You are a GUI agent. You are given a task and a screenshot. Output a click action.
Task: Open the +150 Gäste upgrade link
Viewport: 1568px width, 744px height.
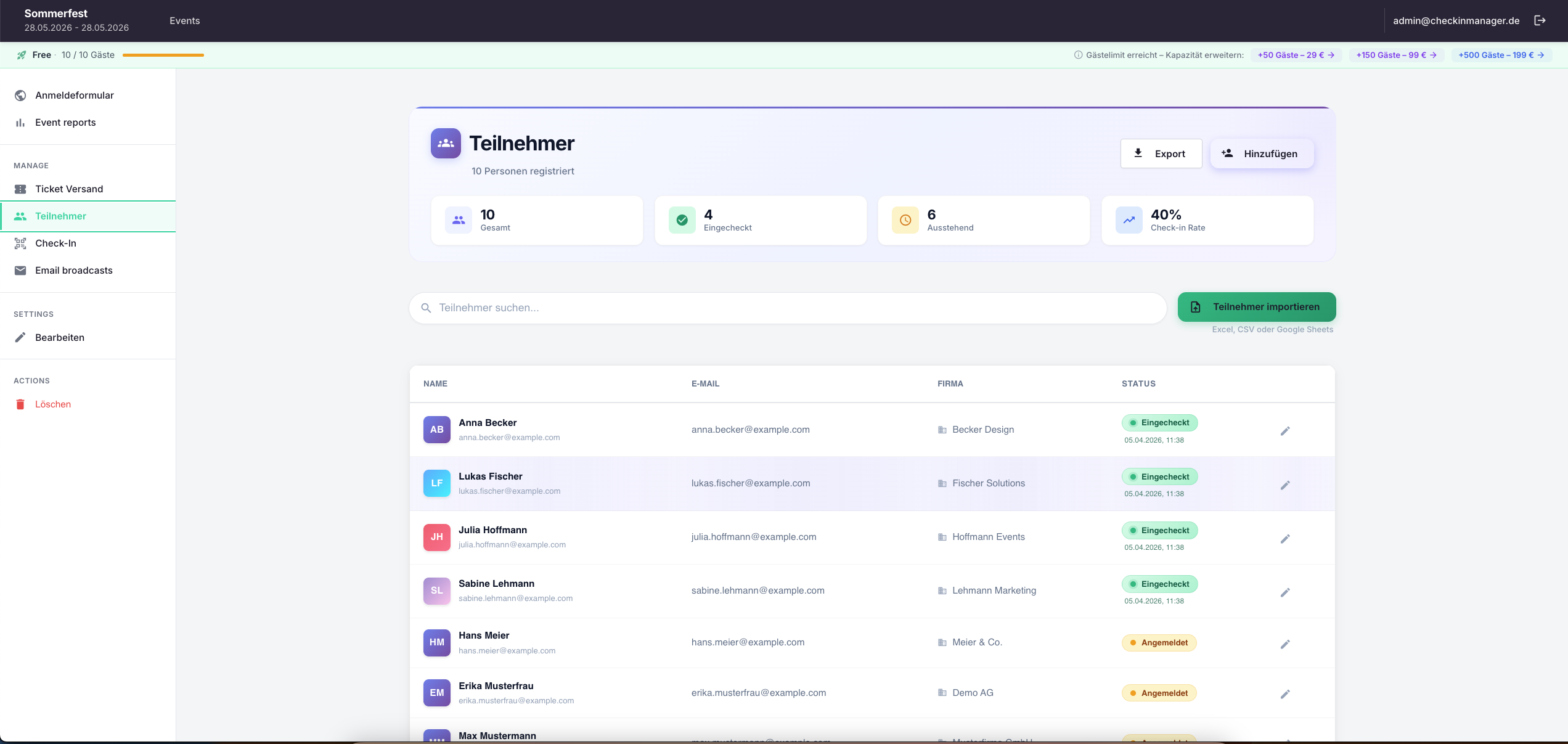click(x=1396, y=55)
